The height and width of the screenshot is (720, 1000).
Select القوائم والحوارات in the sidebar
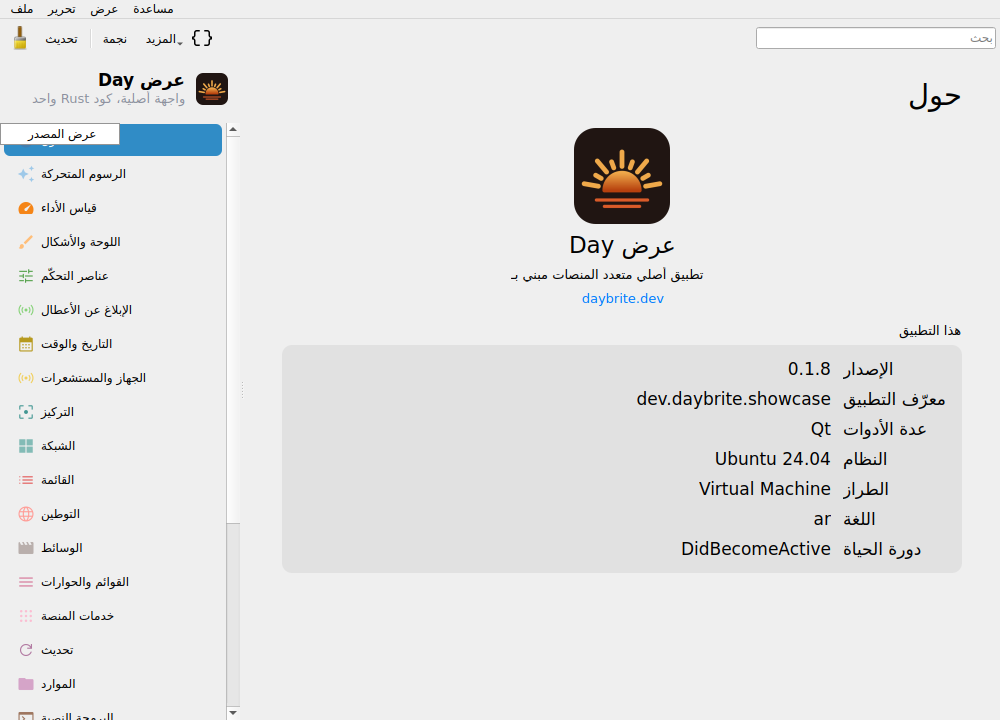tap(113, 582)
